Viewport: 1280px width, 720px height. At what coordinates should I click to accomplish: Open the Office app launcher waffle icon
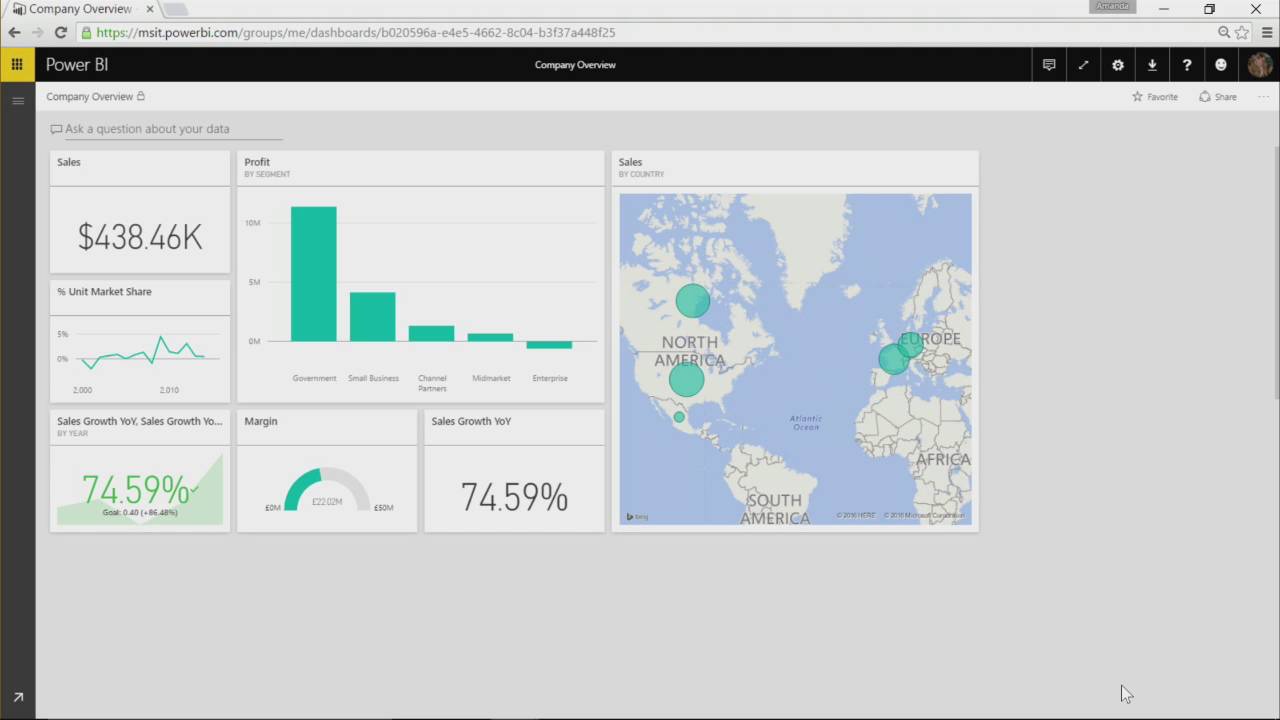(x=17, y=64)
